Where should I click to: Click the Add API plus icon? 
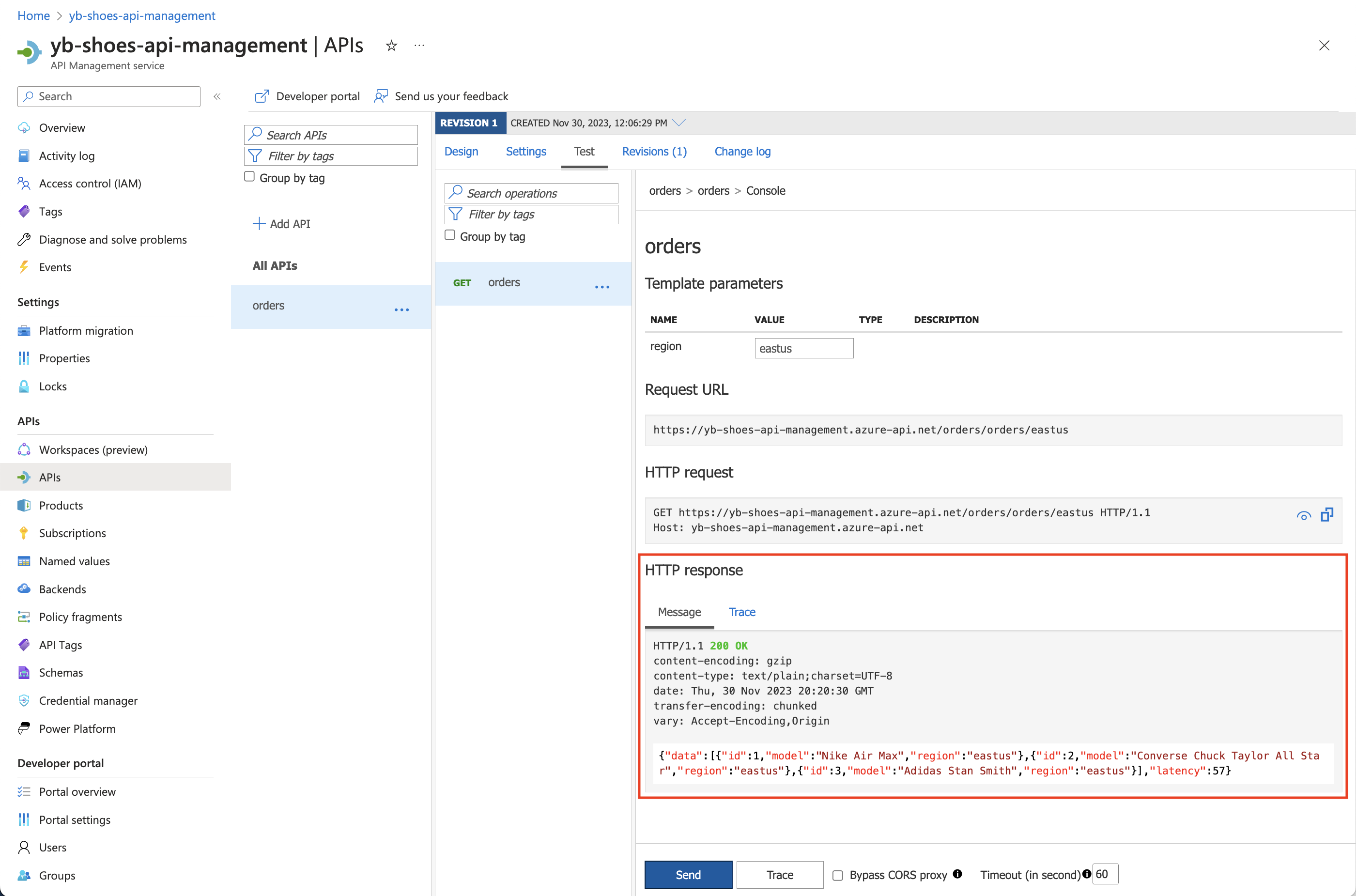pyautogui.click(x=260, y=223)
